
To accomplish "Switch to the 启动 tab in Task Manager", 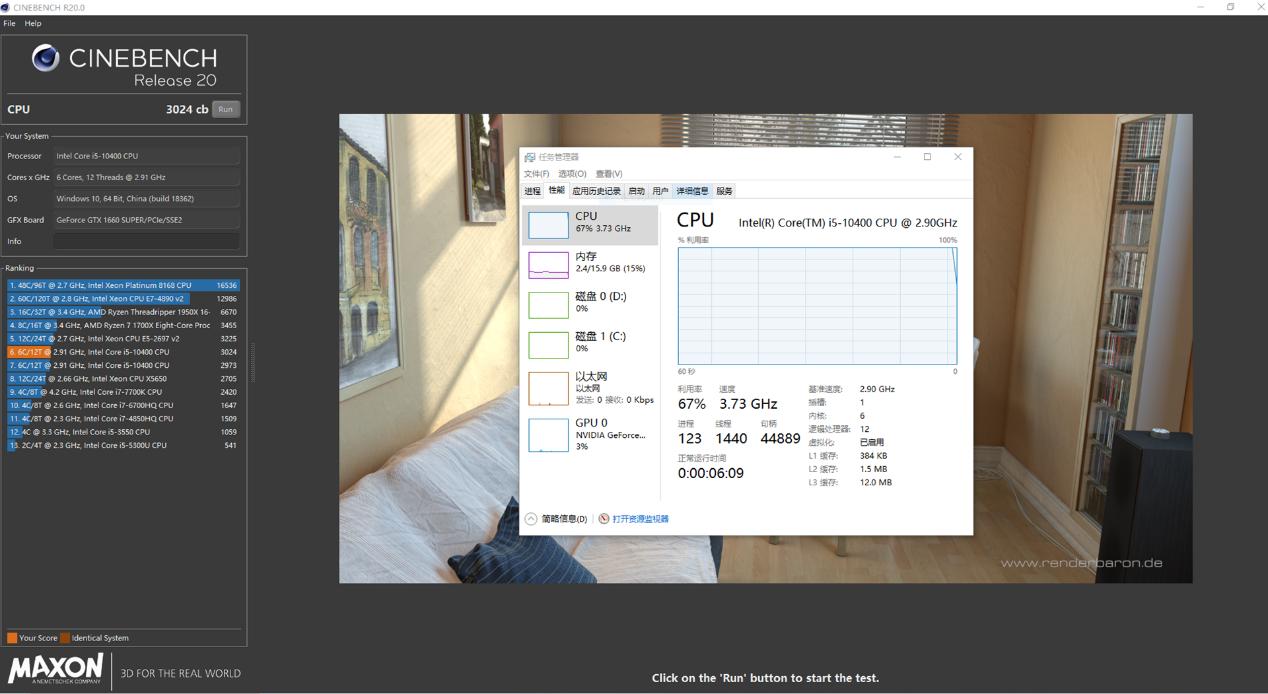I will (x=637, y=191).
